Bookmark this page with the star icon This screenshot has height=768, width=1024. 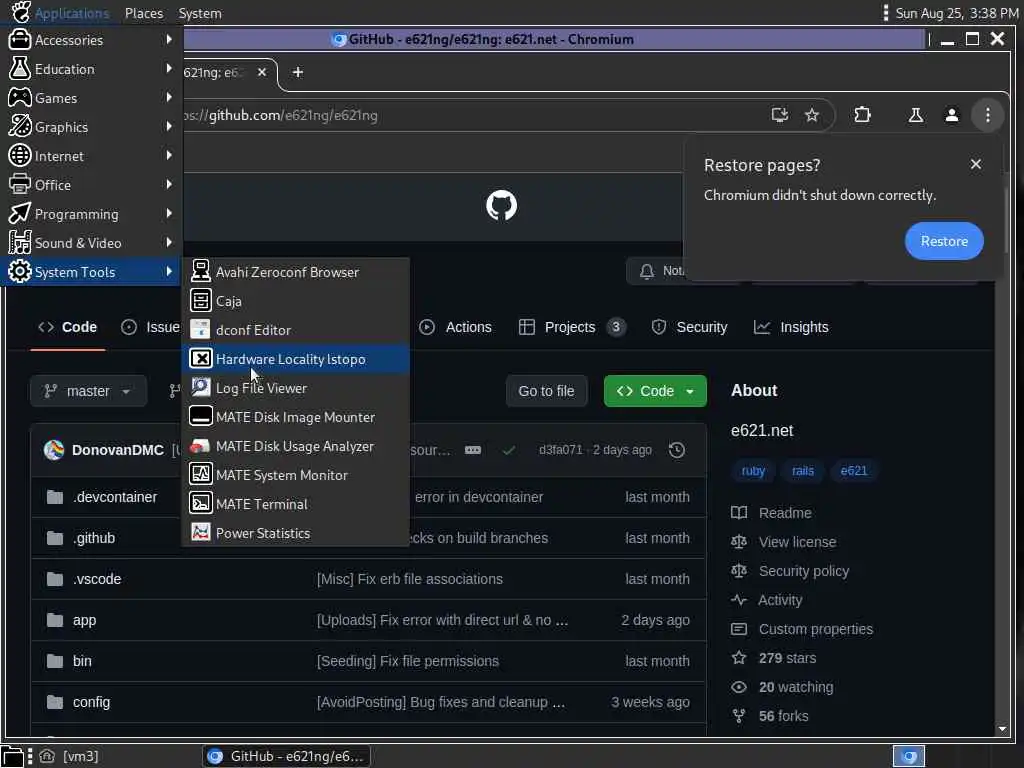811,115
